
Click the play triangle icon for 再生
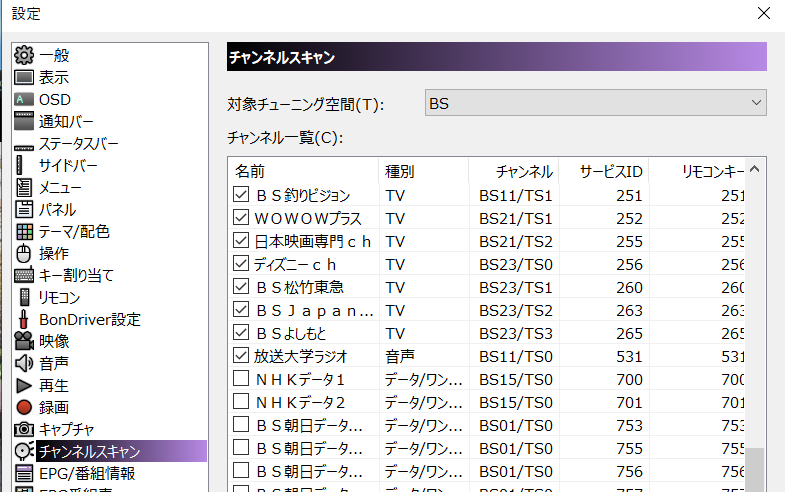coord(24,385)
